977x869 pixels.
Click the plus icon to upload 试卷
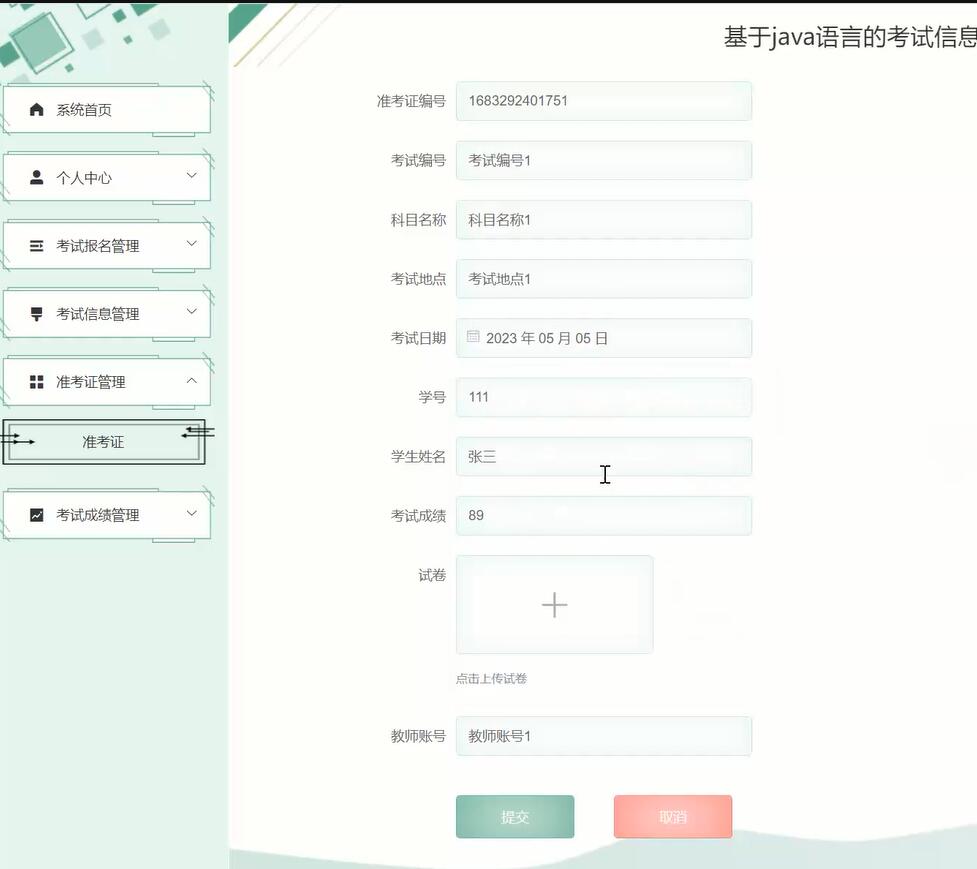554,604
